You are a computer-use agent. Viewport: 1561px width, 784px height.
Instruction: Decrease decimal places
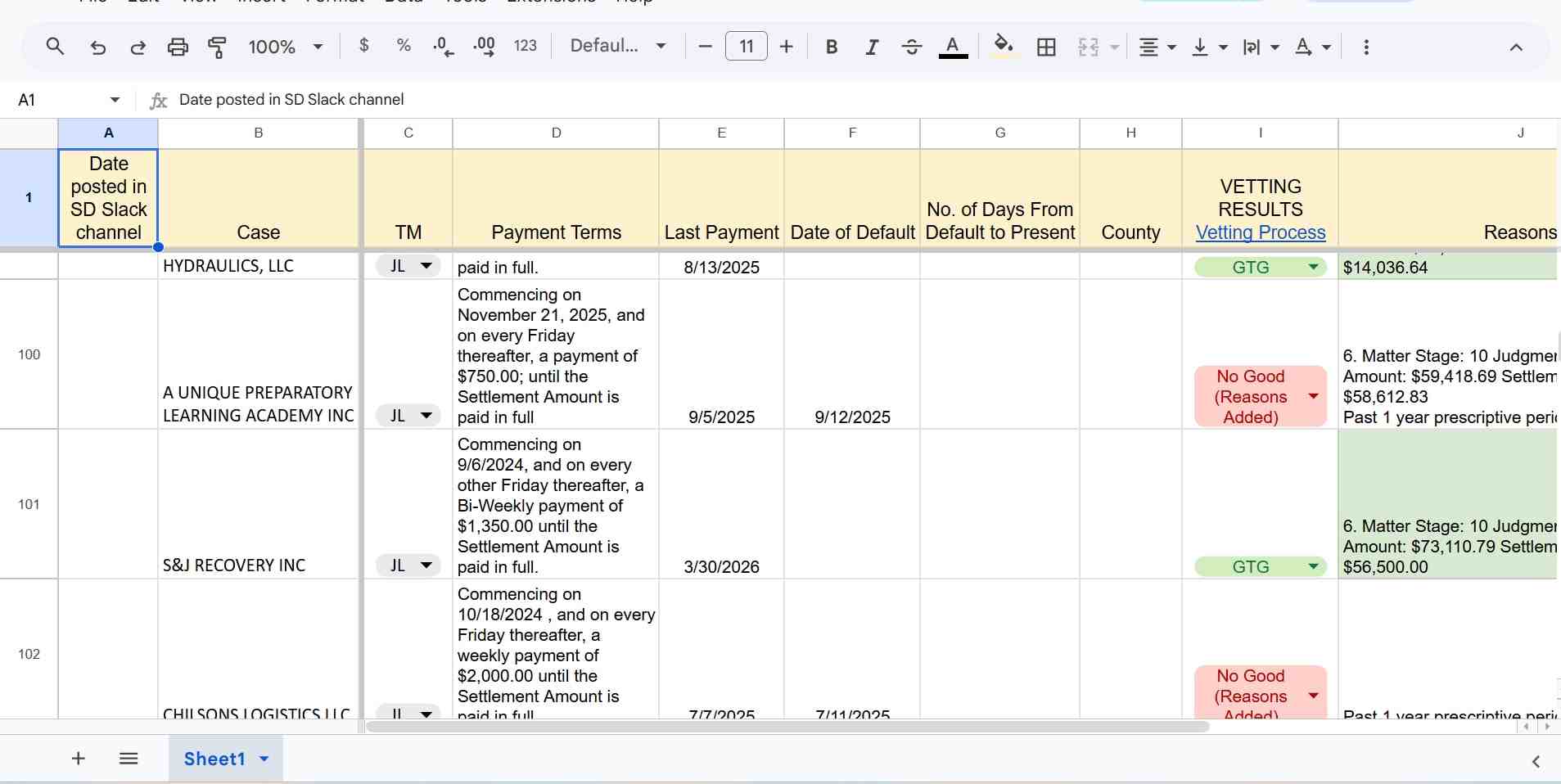coord(444,47)
